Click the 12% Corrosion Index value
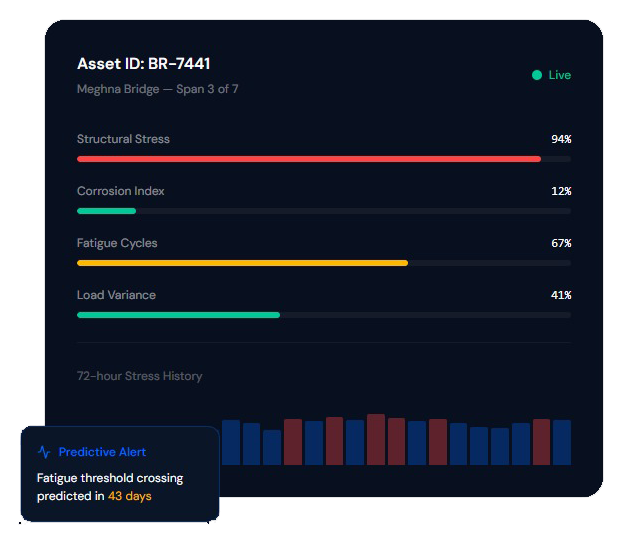Image resolution: width=625 pixels, height=540 pixels. 560,191
